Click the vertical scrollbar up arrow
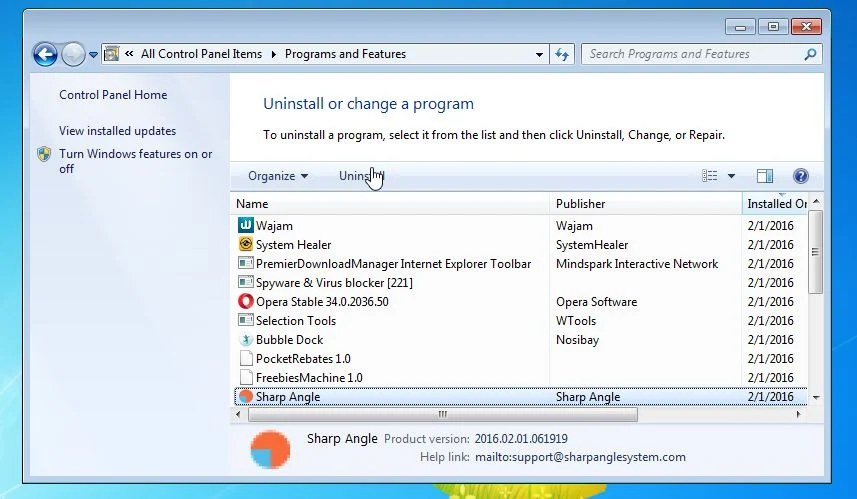This screenshot has height=499, width=857. (815, 202)
